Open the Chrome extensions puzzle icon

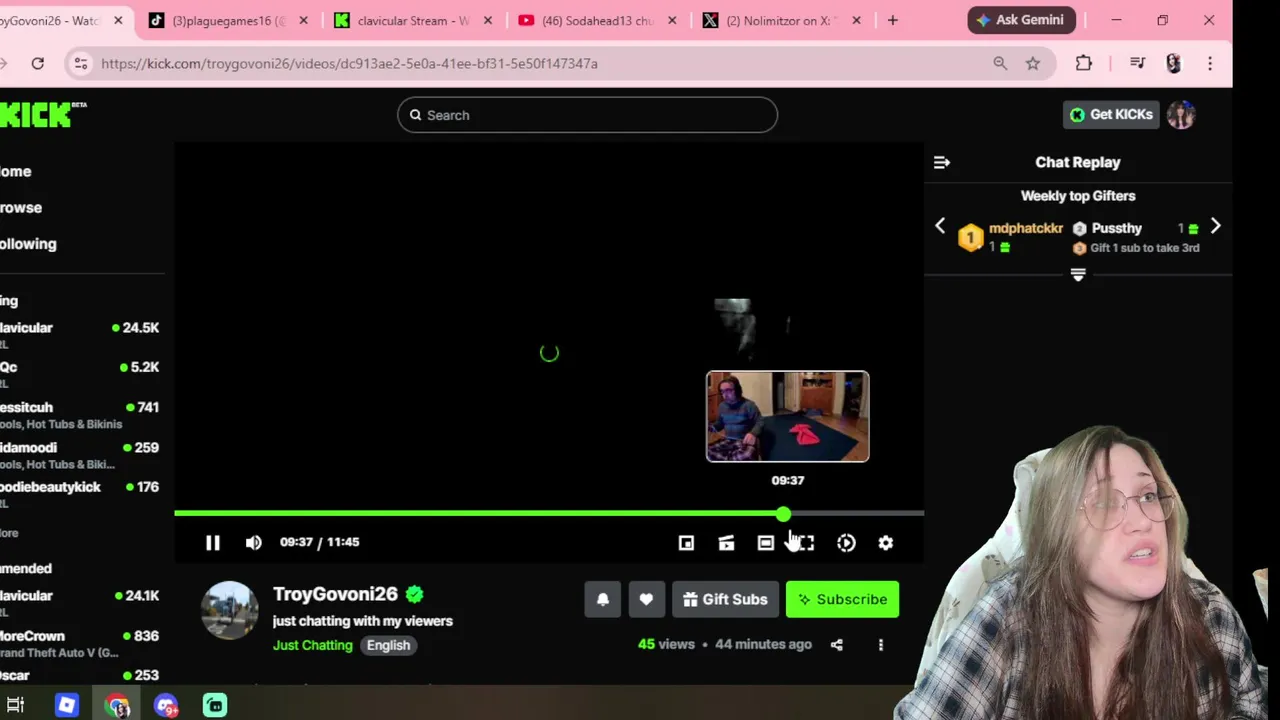coord(1084,63)
